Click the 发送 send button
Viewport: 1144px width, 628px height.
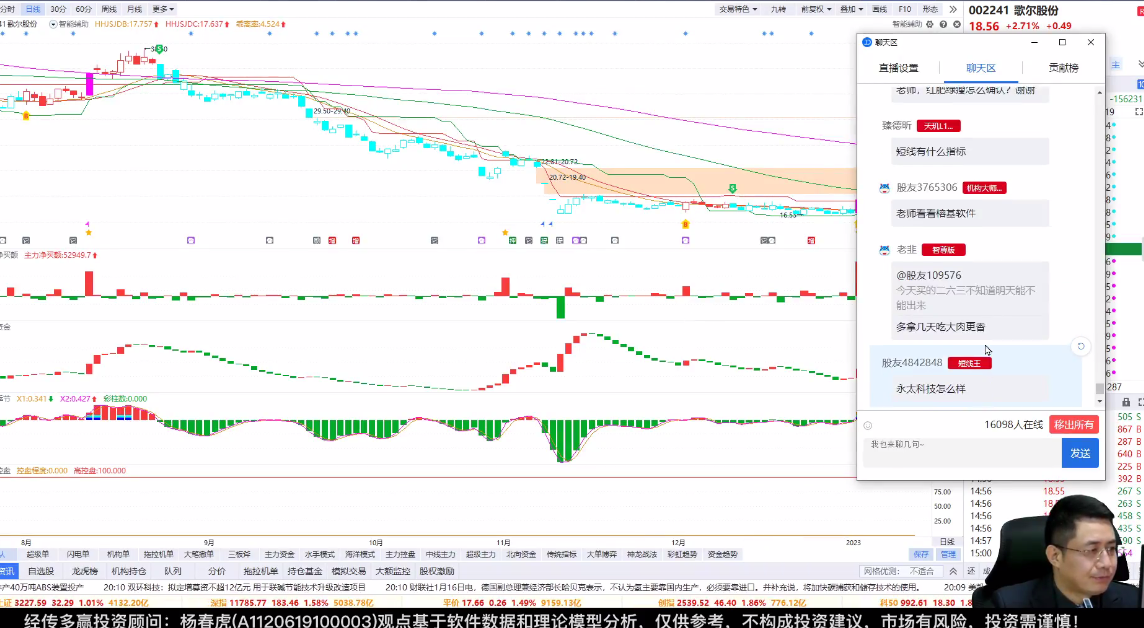point(1080,454)
